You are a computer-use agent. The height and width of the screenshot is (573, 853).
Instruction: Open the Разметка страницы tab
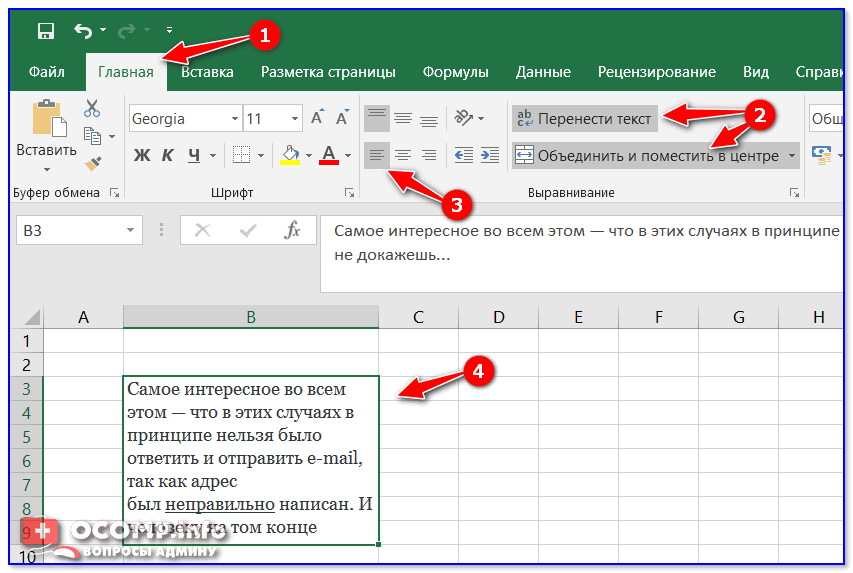pyautogui.click(x=328, y=72)
